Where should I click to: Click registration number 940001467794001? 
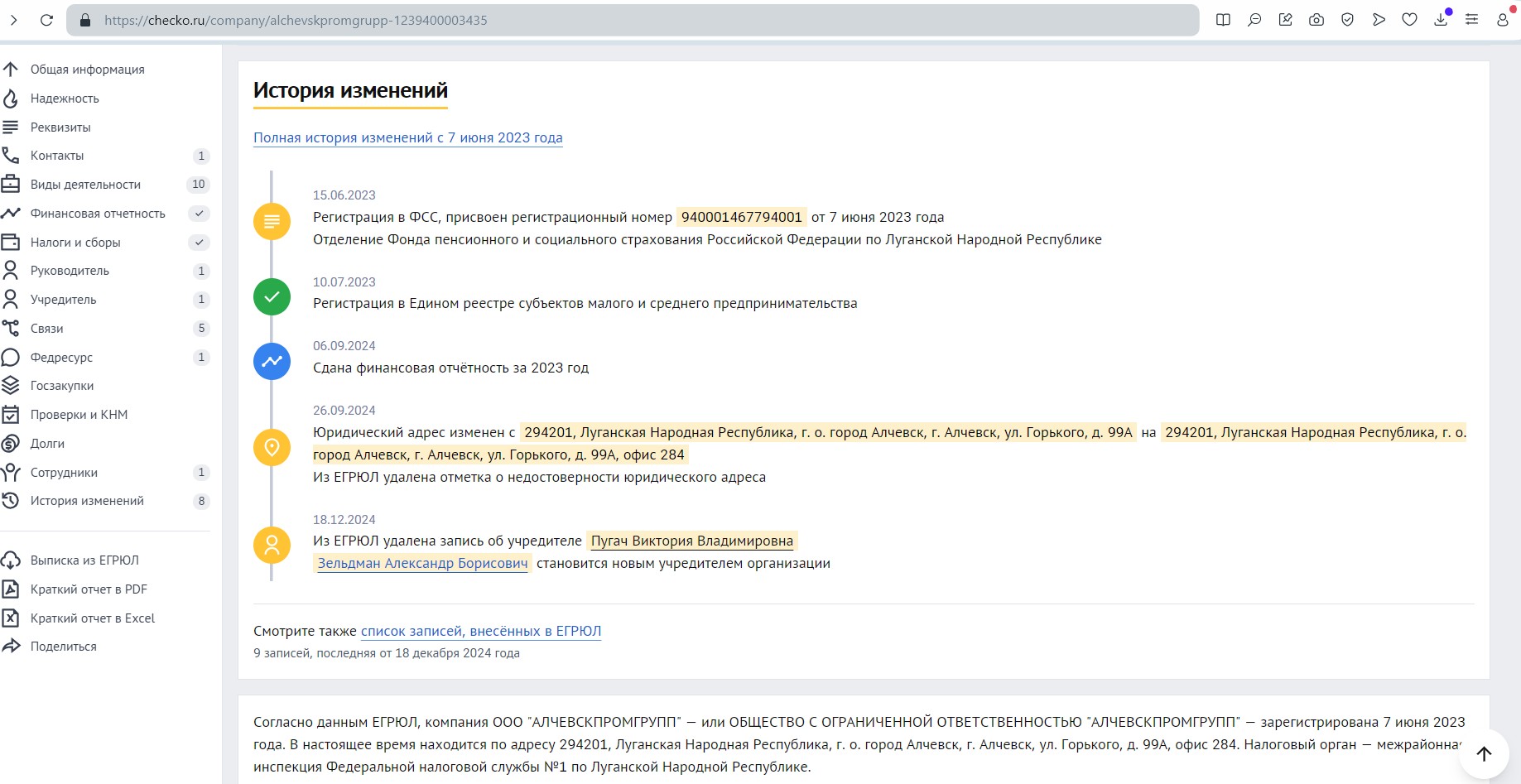click(742, 217)
